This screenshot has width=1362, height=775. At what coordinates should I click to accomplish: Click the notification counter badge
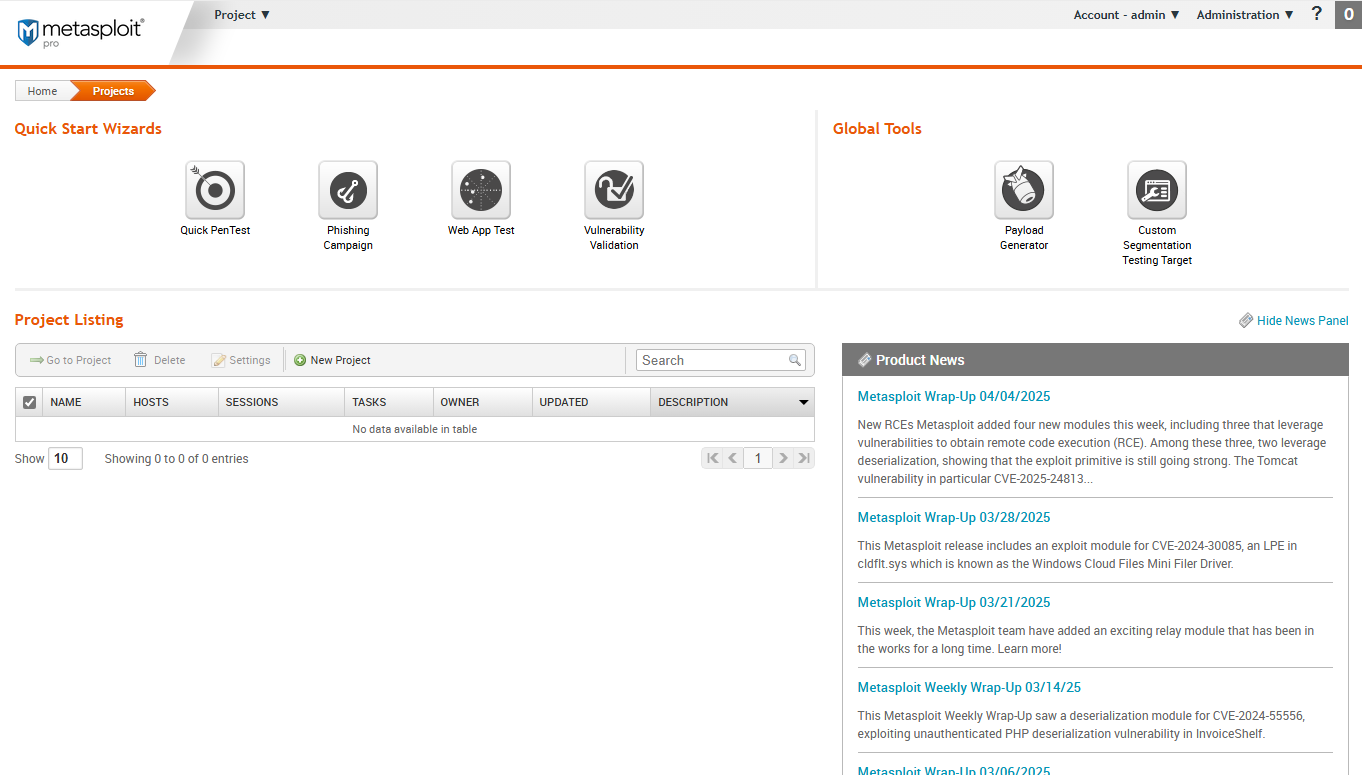1348,14
